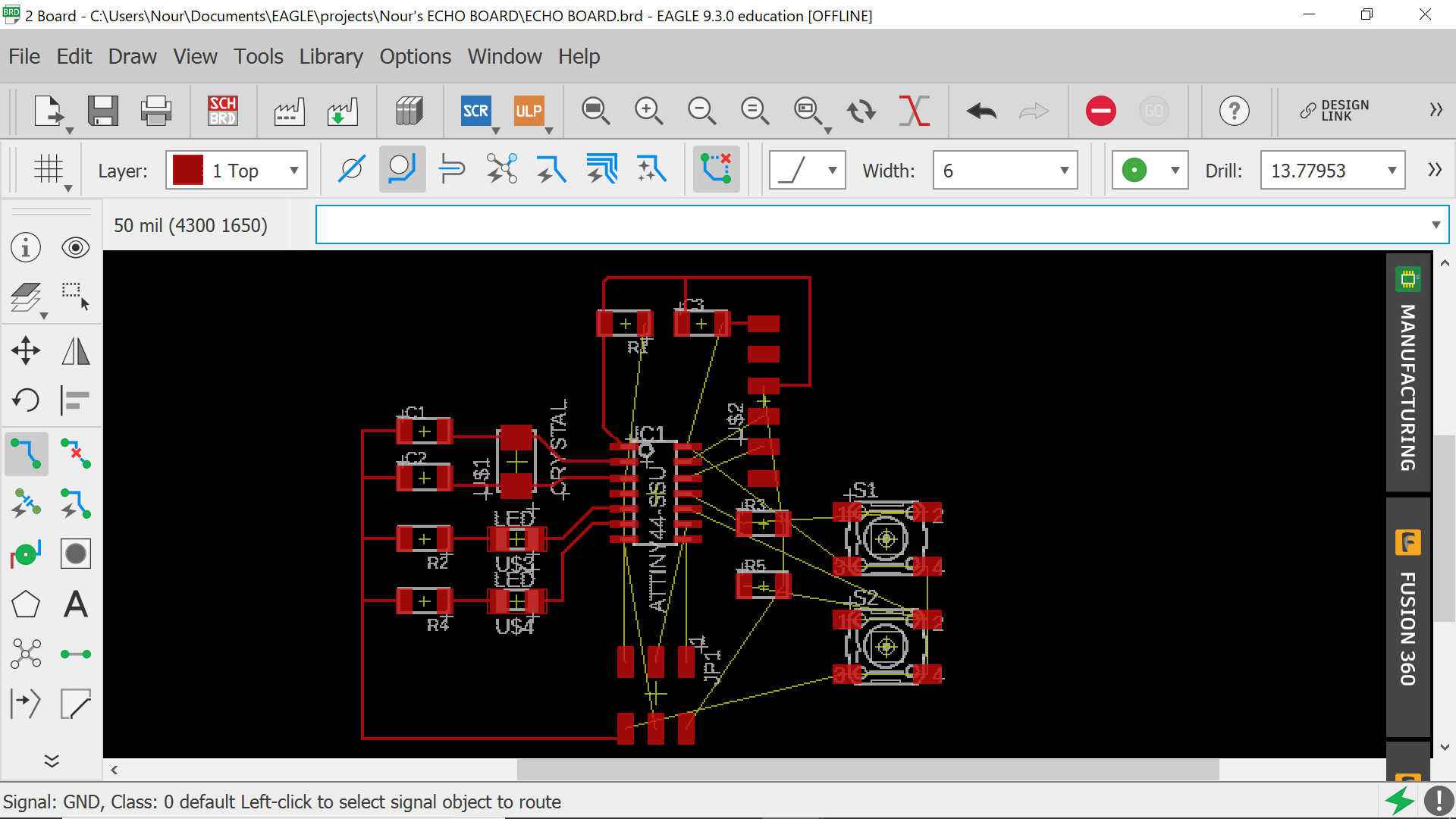Open the Manufacturing side panel
Image resolution: width=1456 pixels, height=819 pixels.
[x=1407, y=373]
